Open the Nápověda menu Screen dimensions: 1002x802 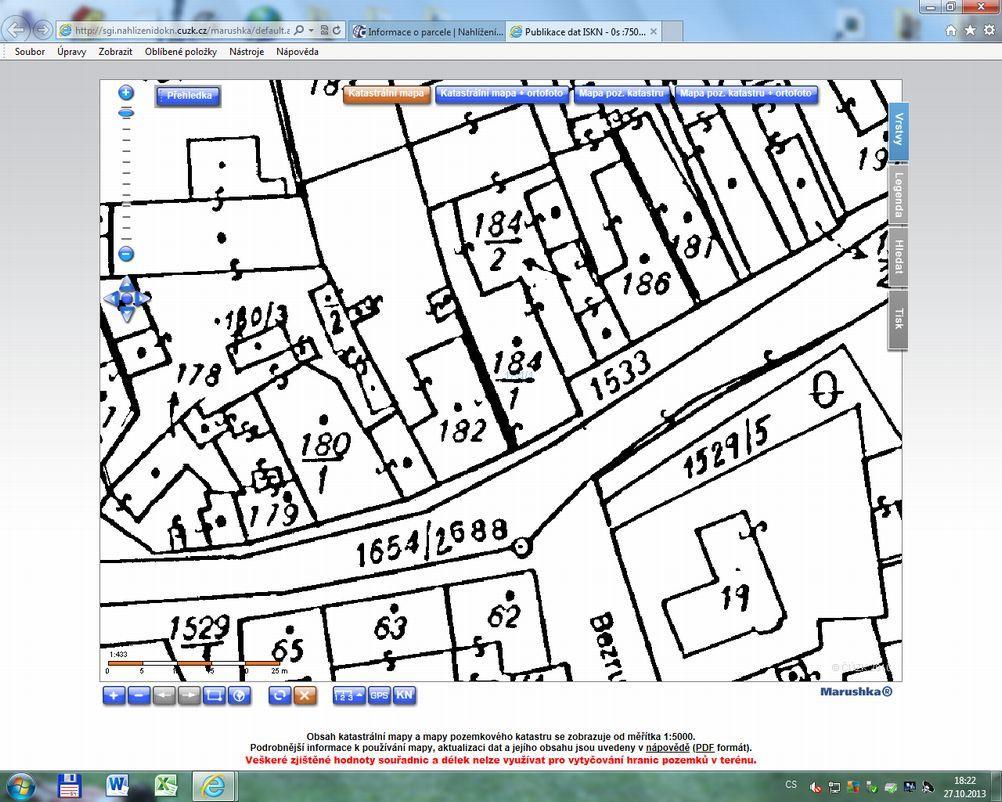pos(297,52)
